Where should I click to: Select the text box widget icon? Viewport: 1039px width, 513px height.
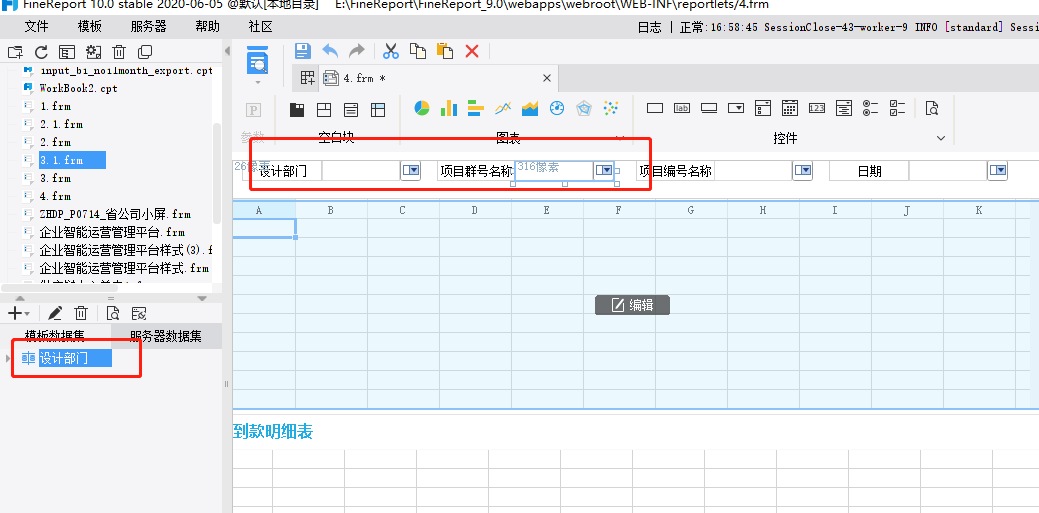point(655,108)
